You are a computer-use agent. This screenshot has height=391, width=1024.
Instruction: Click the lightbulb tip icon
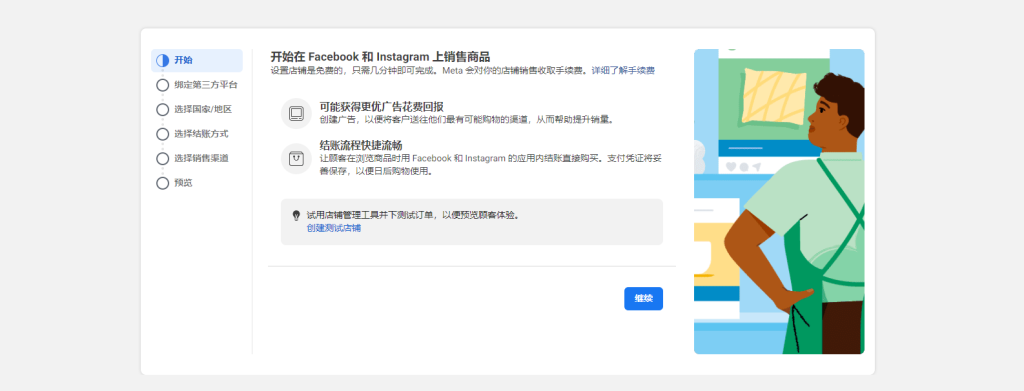(x=296, y=215)
